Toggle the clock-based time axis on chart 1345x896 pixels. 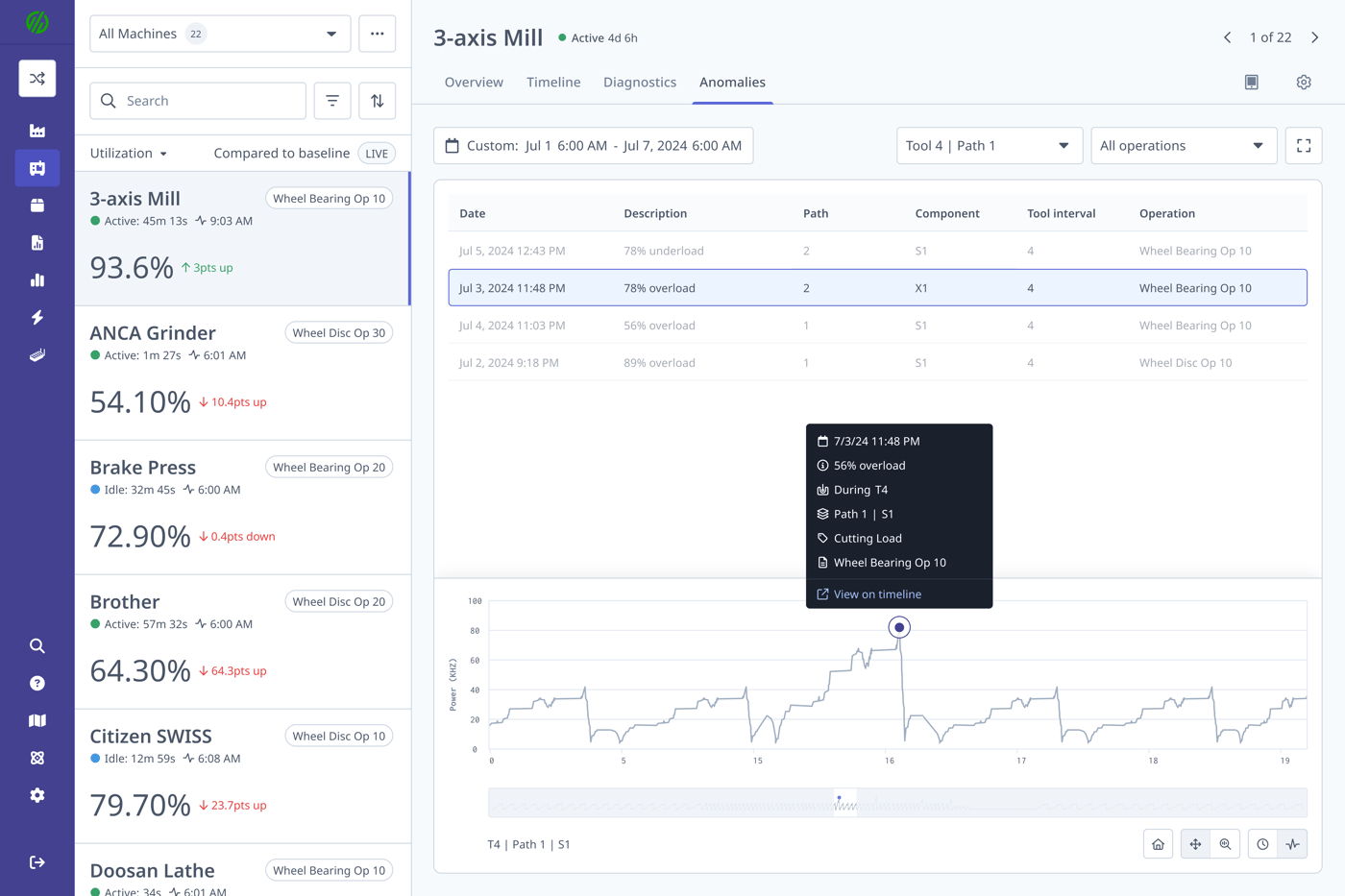tap(1262, 843)
